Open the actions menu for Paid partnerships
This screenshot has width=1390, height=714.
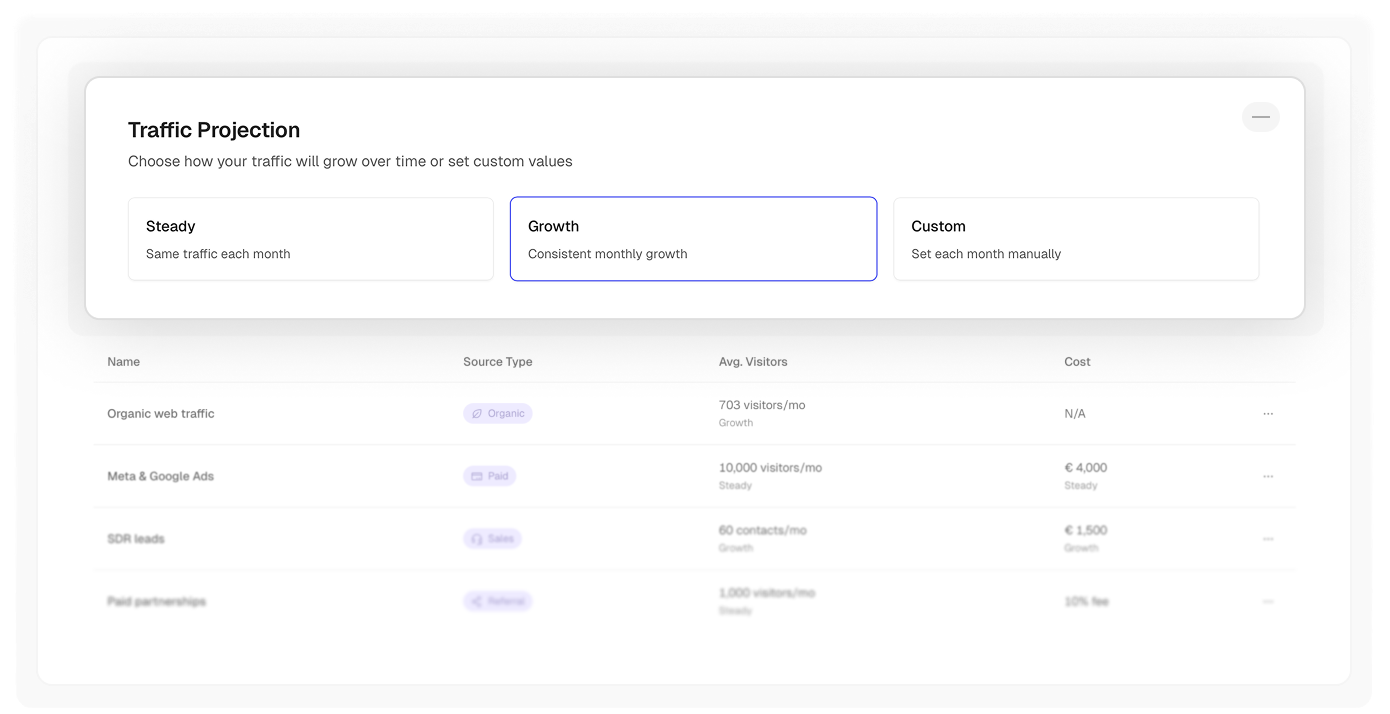1268,601
